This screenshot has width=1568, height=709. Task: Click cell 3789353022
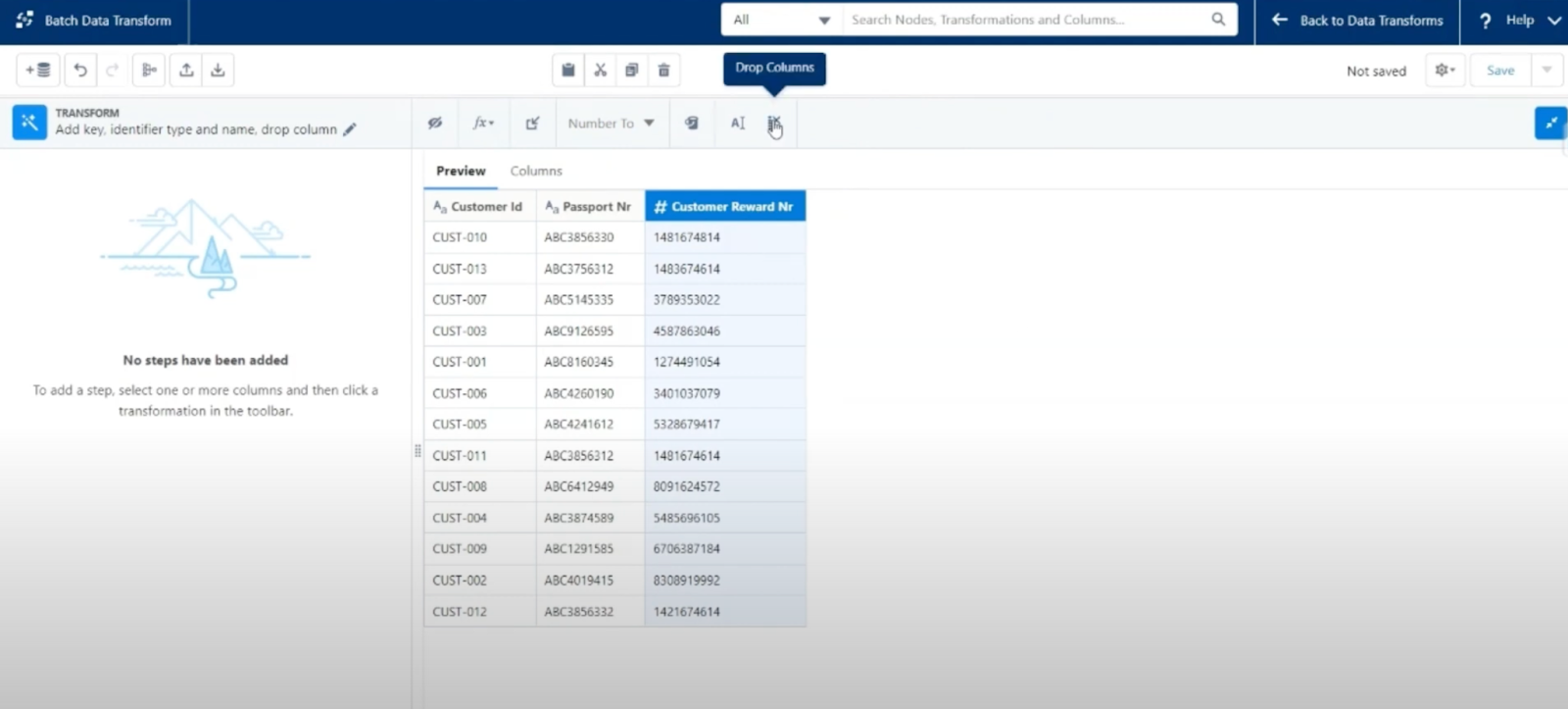[x=725, y=300]
